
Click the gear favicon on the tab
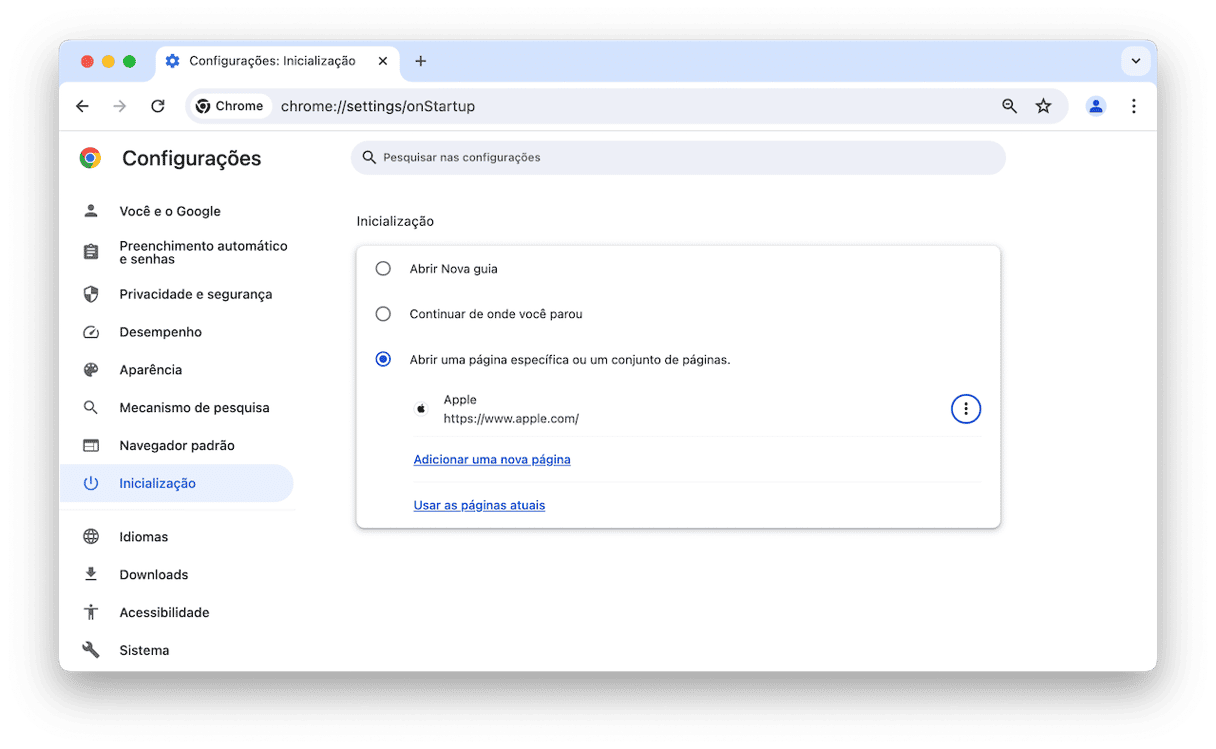point(173,61)
